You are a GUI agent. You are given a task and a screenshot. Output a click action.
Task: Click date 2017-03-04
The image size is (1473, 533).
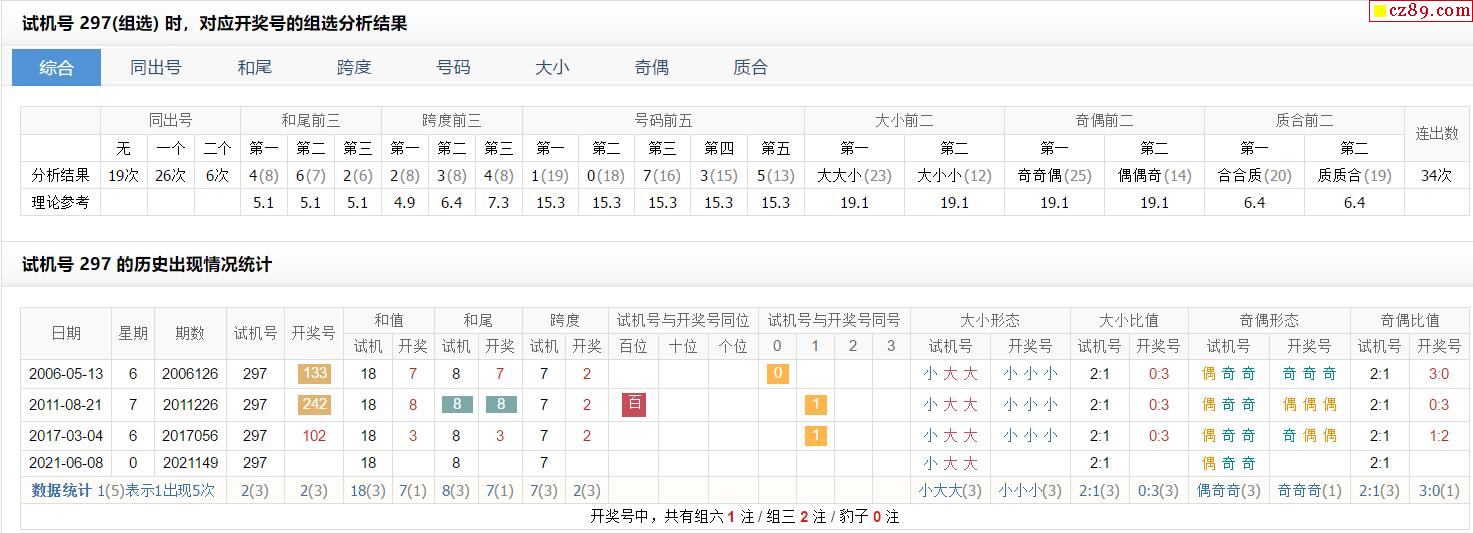coord(66,436)
